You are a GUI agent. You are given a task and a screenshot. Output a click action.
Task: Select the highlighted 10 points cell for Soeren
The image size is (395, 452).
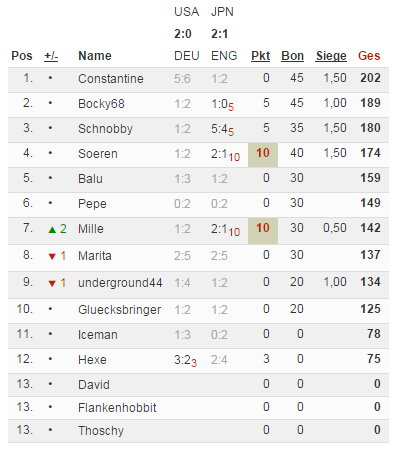263,155
